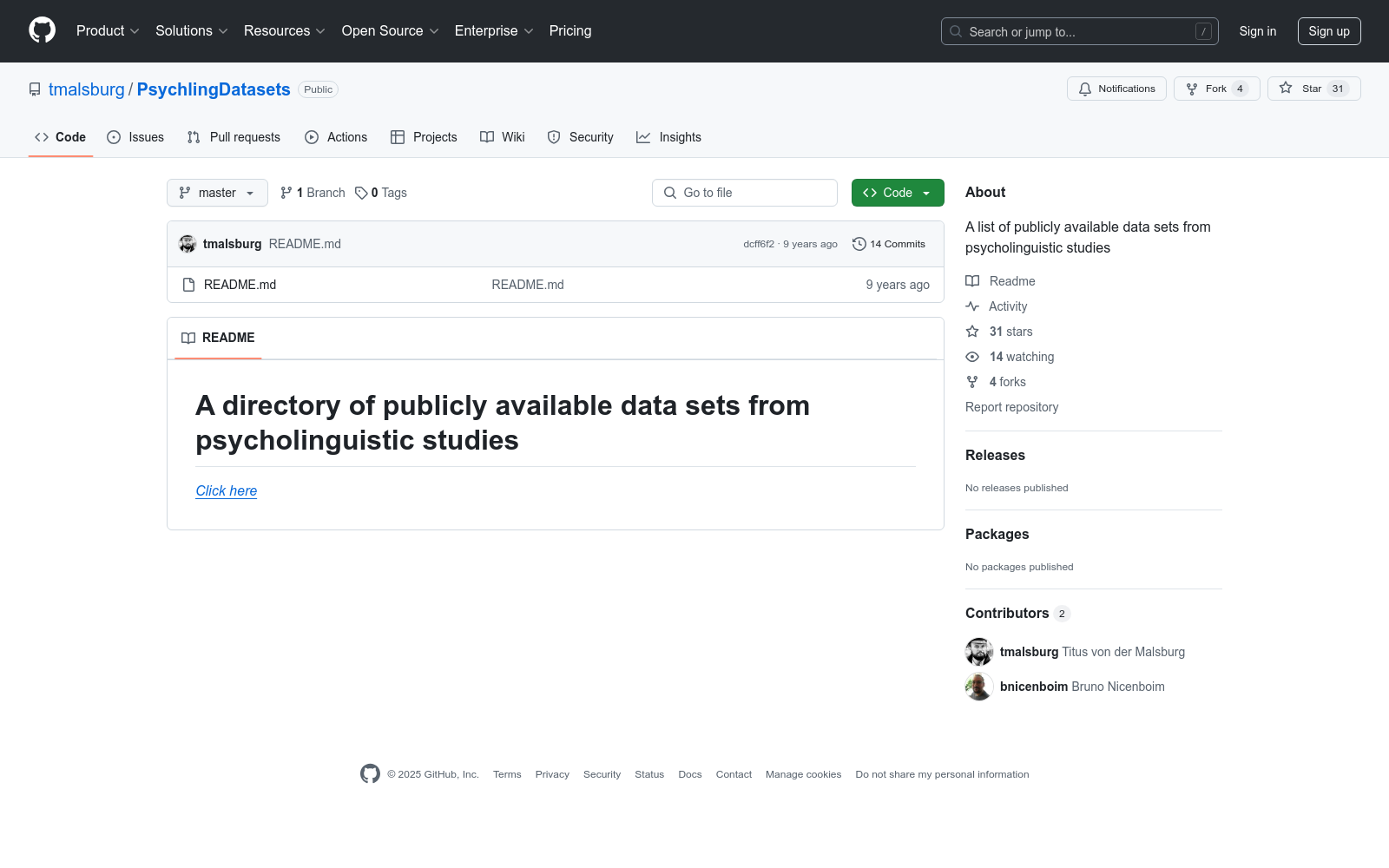Open contributor bnicenboim Bruno Nicenboim
Viewport: 1389px width, 868px height.
click(x=1083, y=687)
